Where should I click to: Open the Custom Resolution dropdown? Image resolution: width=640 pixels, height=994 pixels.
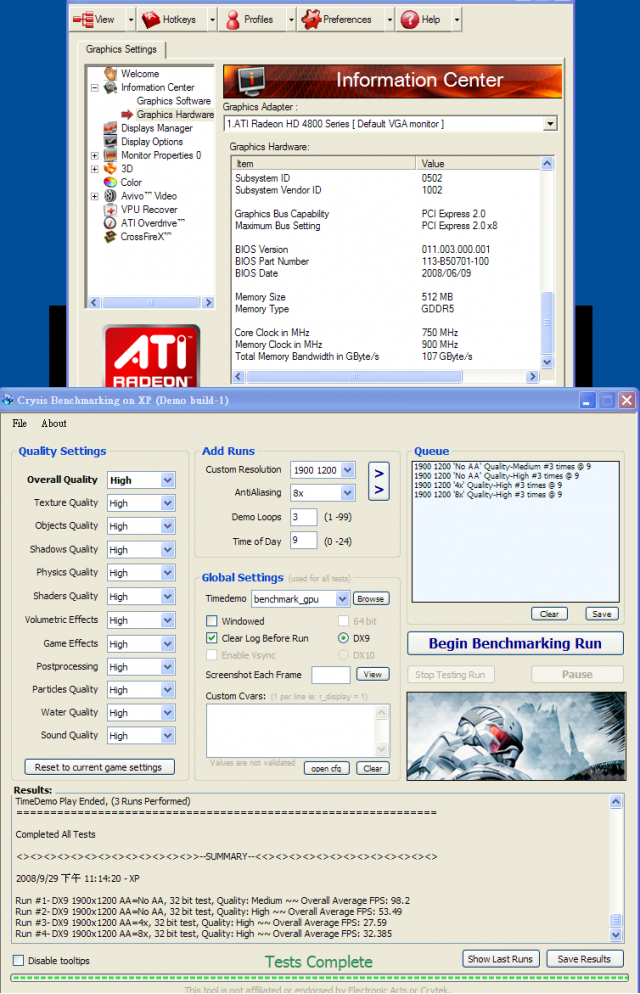pos(347,470)
